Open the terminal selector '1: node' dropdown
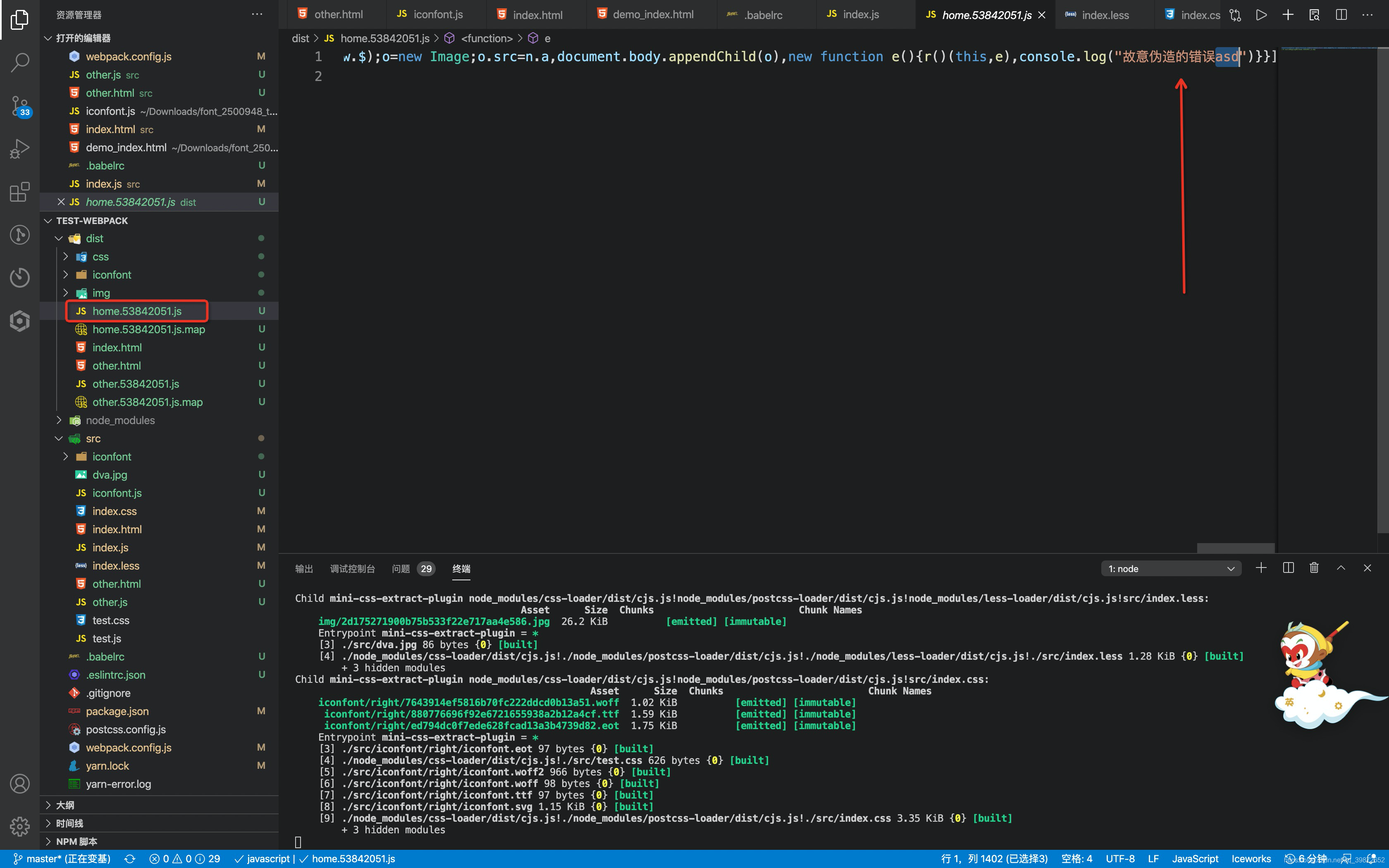 1171,568
